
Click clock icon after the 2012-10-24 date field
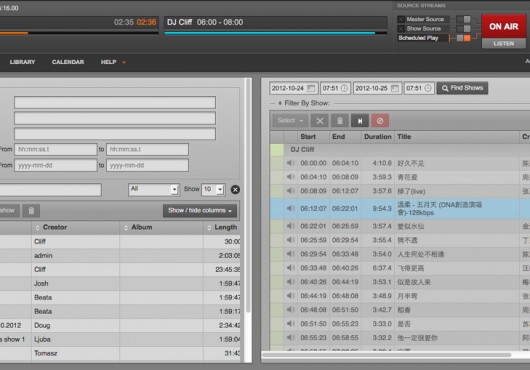[344, 88]
